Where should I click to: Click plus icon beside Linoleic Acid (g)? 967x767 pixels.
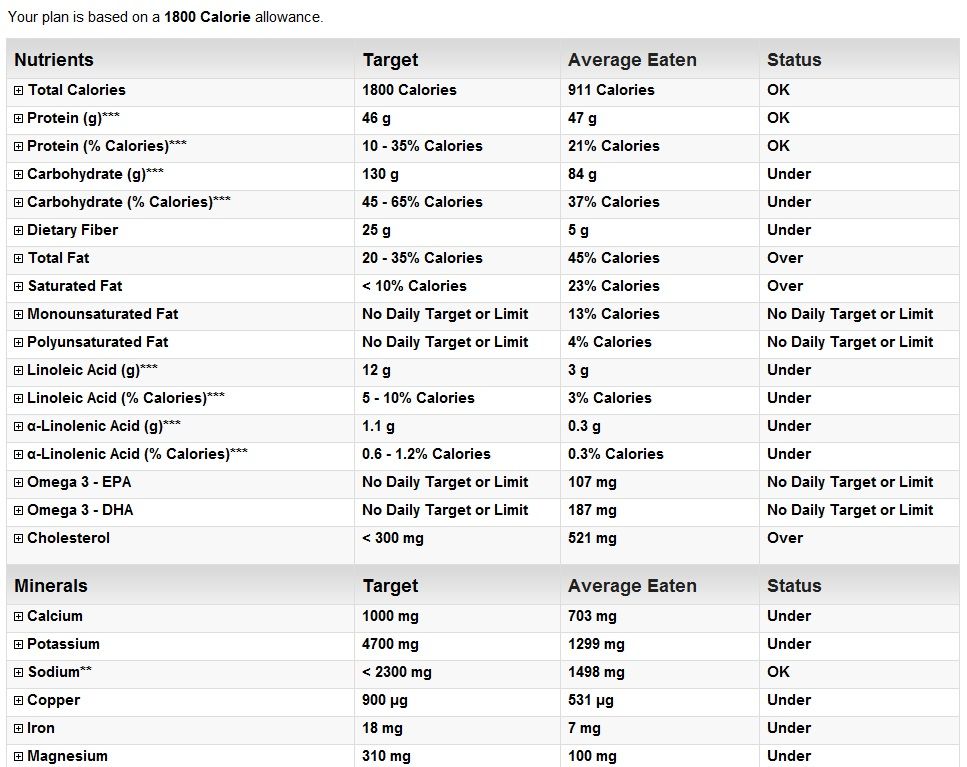click(x=19, y=371)
